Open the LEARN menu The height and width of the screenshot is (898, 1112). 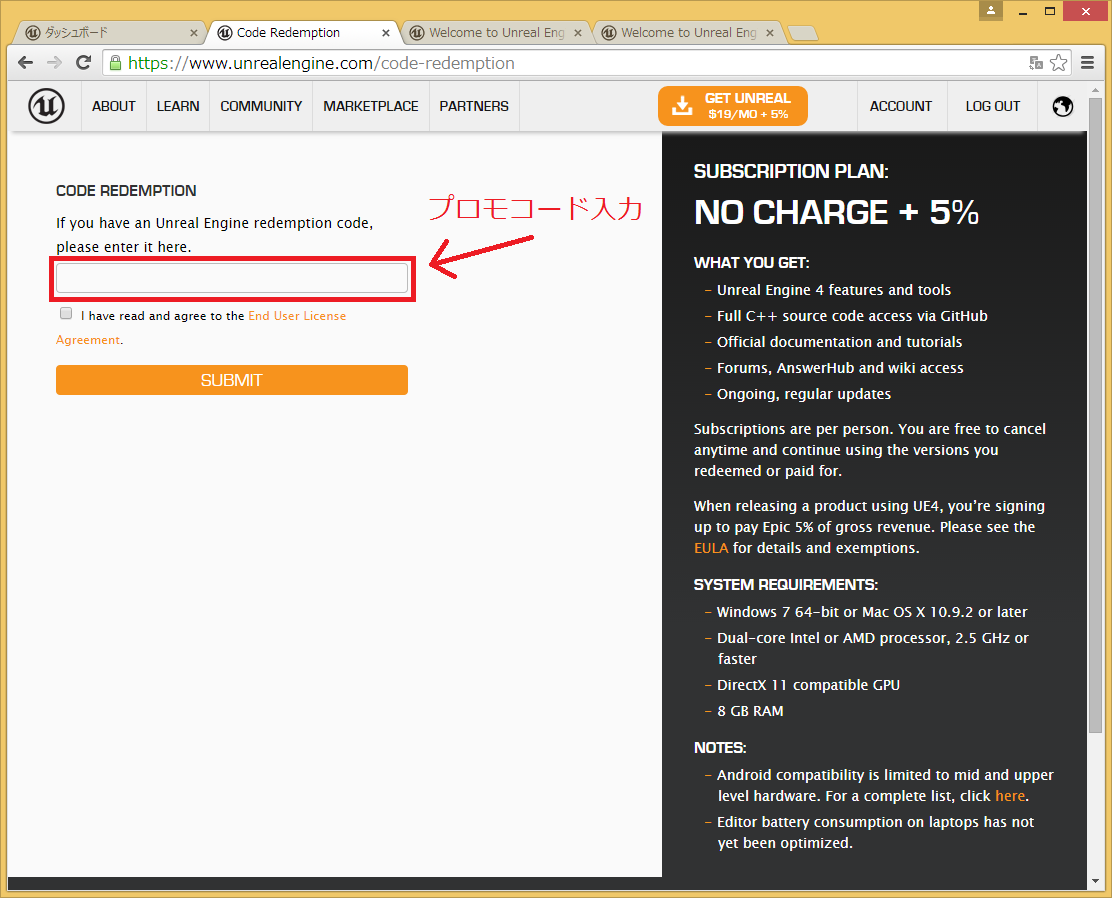[178, 106]
